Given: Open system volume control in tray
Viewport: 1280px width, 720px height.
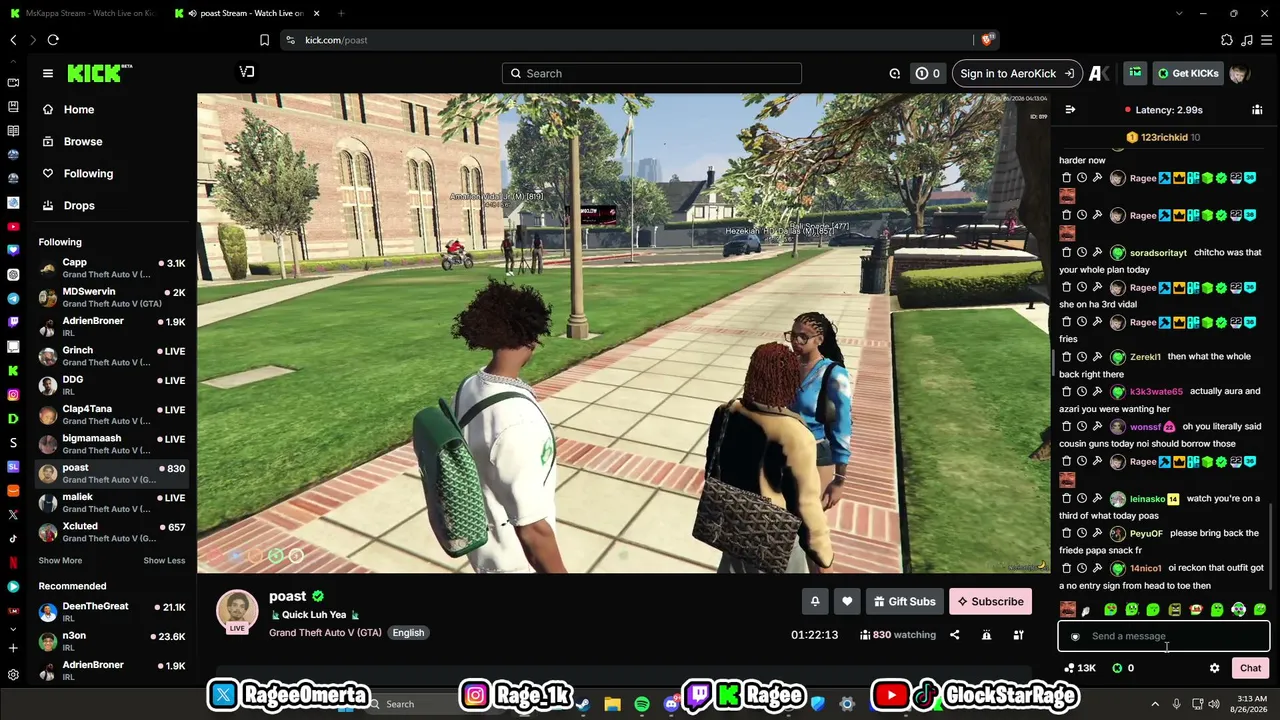Looking at the screenshot, I should 1214,704.
